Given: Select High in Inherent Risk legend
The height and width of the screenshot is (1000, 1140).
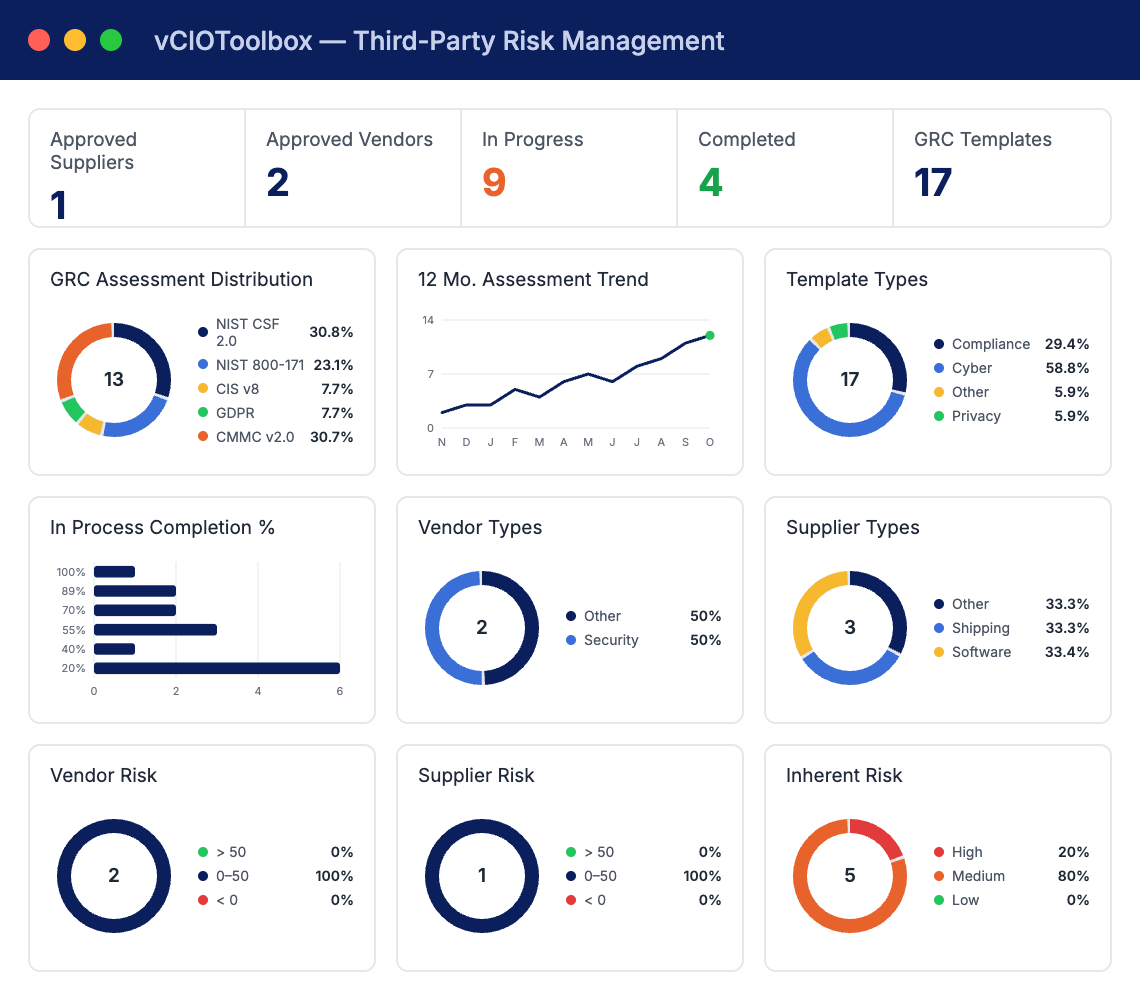Looking at the screenshot, I should click(x=1011, y=852).
